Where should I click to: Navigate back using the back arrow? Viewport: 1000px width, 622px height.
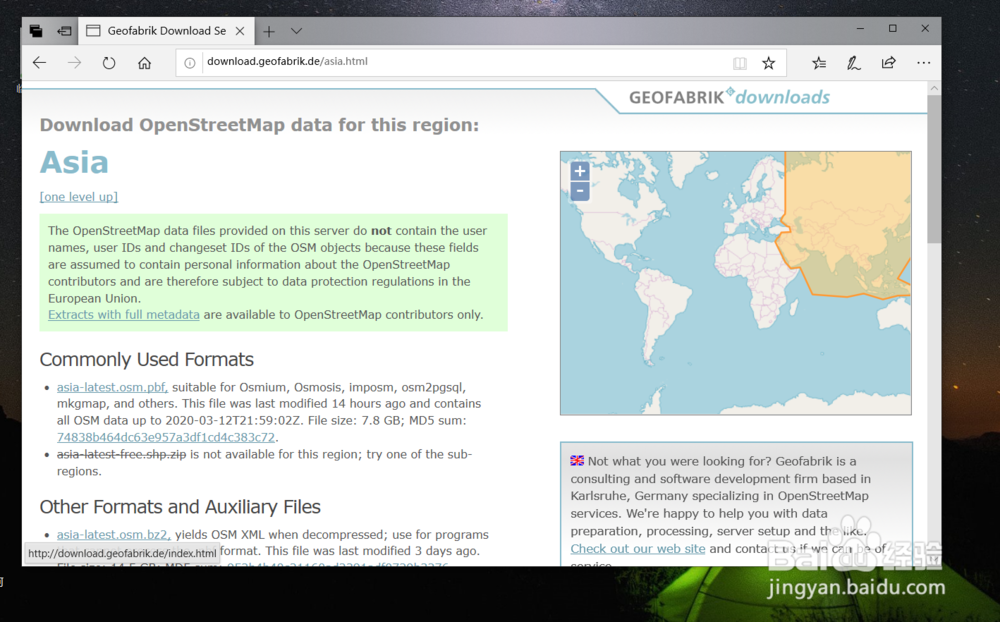[38, 62]
